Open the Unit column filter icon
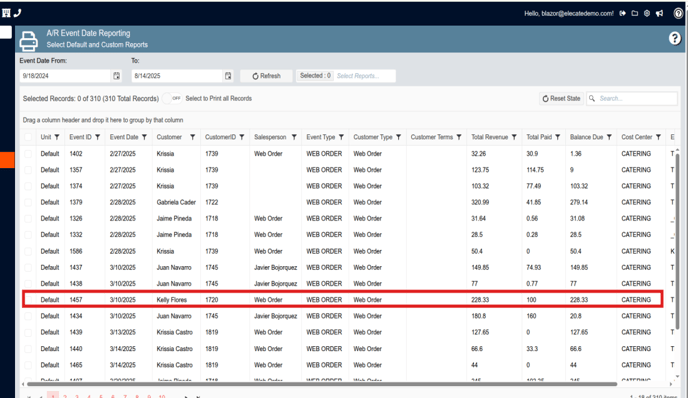The height and width of the screenshot is (398, 688). (57, 137)
